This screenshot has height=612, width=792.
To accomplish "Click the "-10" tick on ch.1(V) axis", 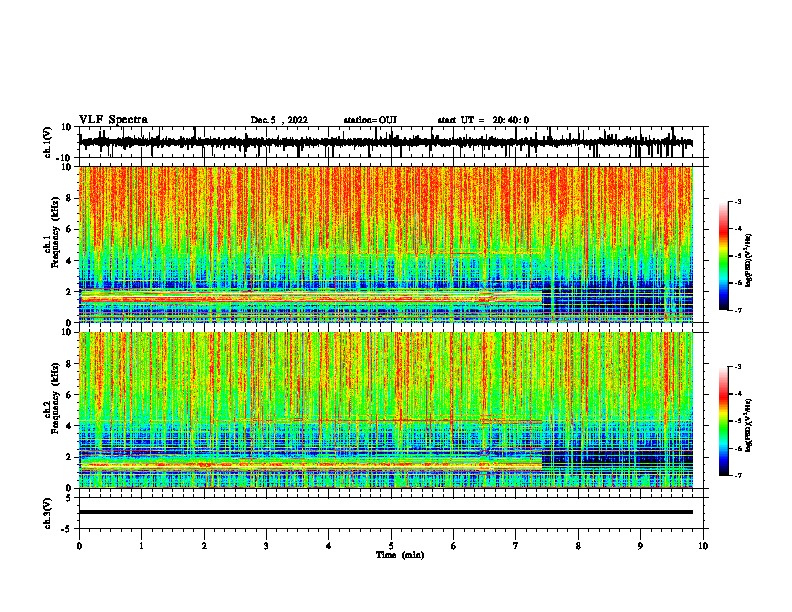I will (x=65, y=158).
